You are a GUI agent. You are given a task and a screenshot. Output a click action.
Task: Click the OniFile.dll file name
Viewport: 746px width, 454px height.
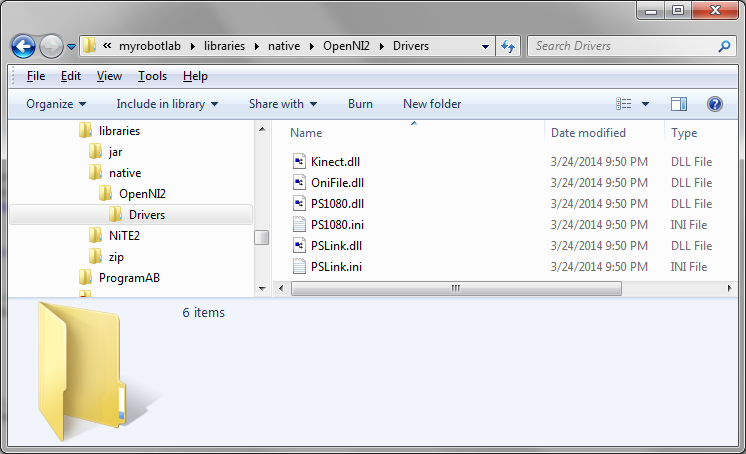click(337, 183)
